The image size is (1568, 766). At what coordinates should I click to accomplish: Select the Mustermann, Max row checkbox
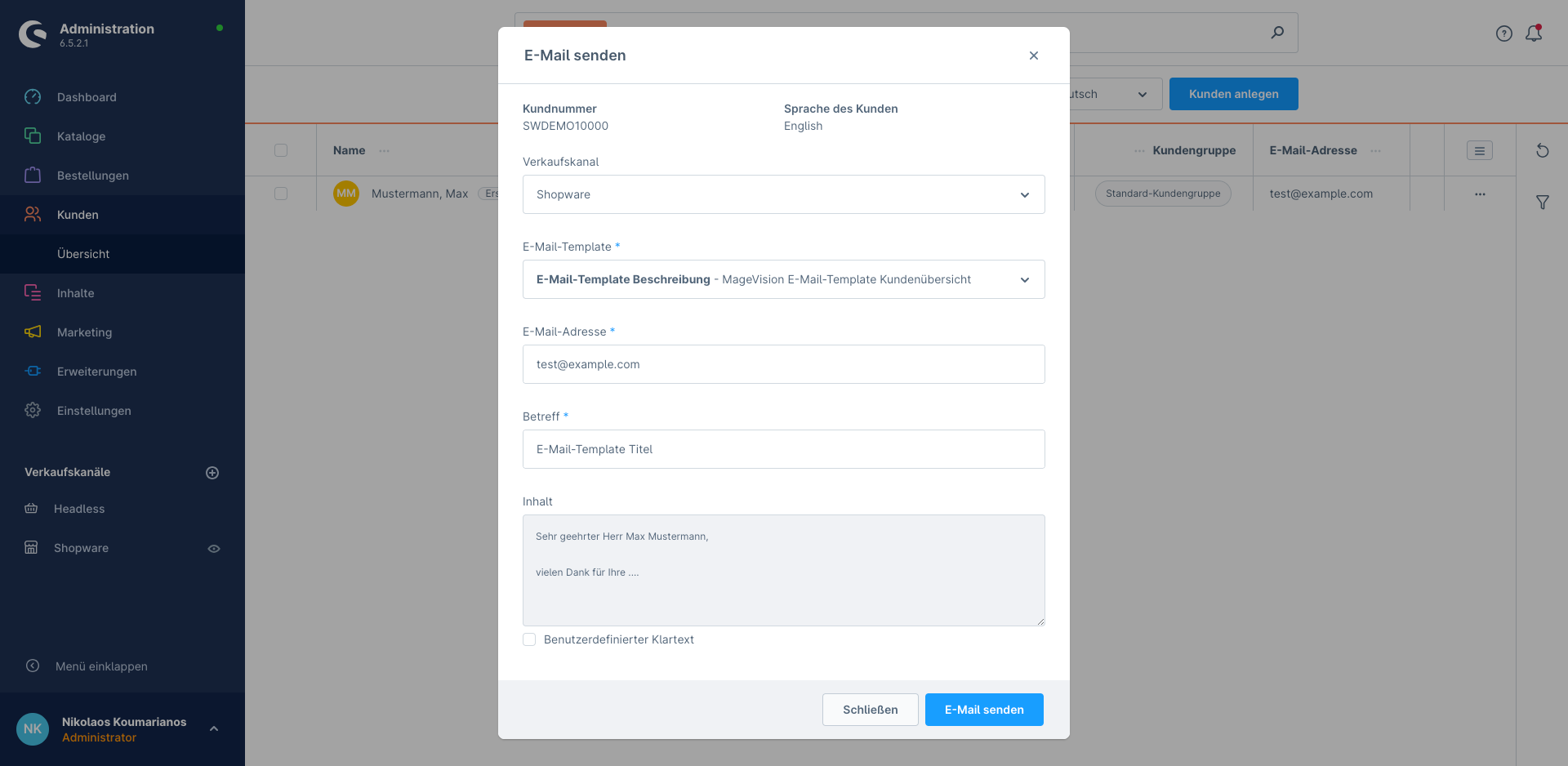click(x=281, y=194)
